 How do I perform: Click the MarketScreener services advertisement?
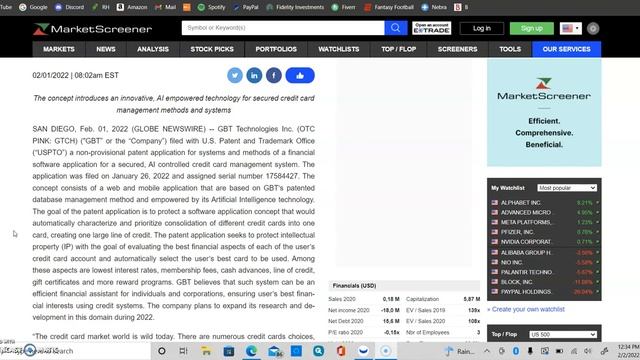[x=544, y=113]
